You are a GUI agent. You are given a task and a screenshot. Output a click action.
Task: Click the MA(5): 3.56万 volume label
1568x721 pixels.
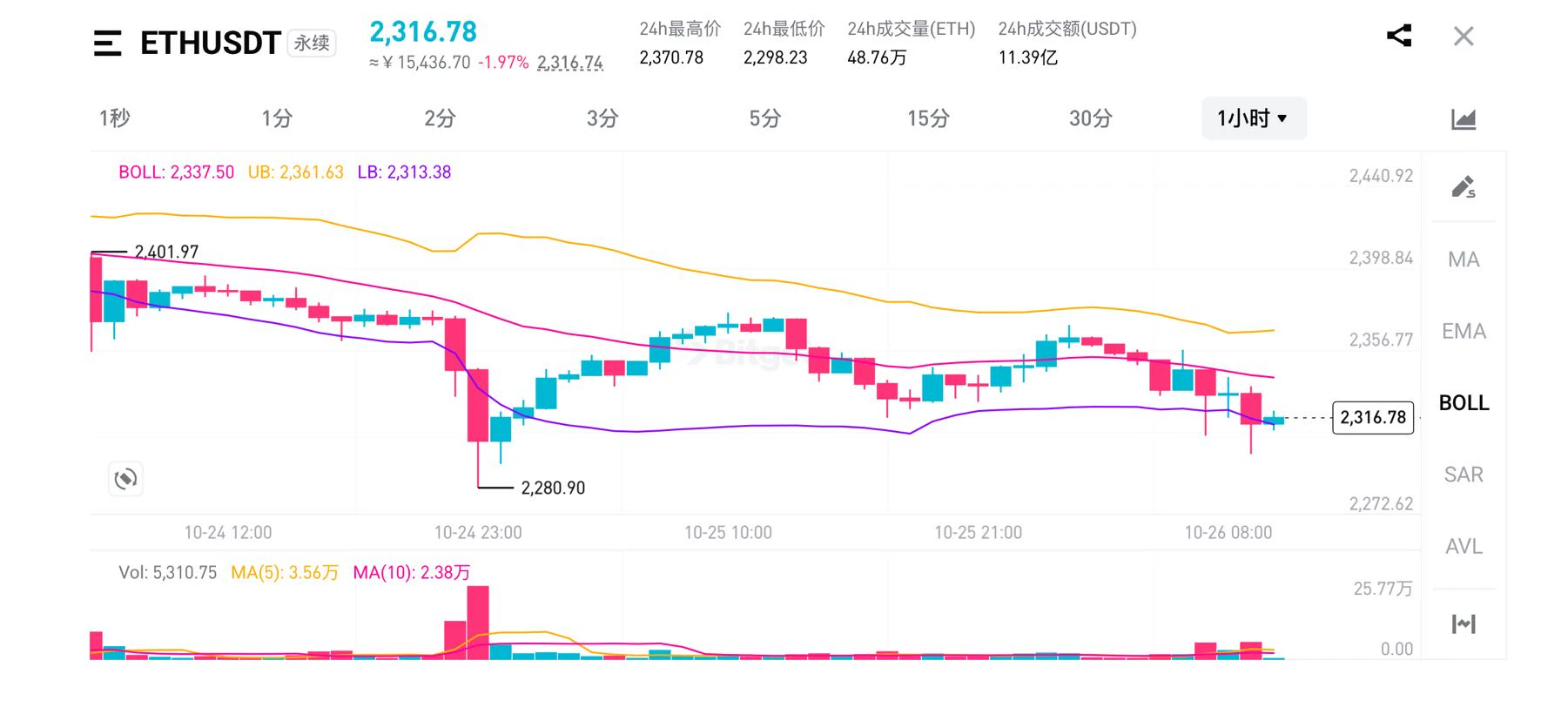(285, 572)
